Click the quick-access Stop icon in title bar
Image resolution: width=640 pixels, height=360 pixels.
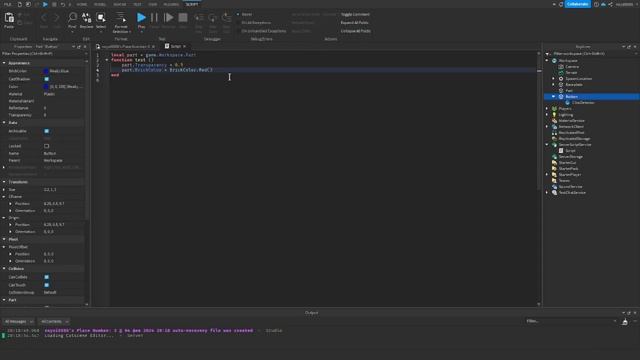point(54,4)
